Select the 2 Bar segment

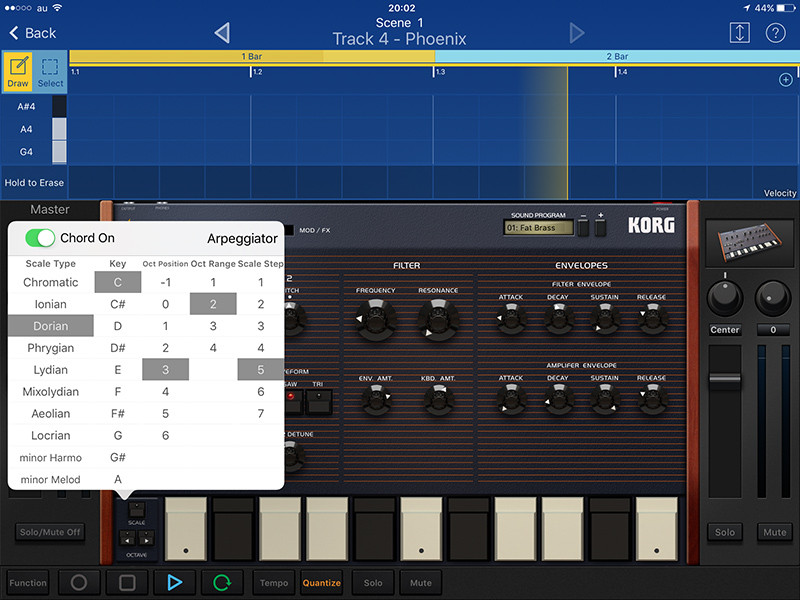click(617, 56)
